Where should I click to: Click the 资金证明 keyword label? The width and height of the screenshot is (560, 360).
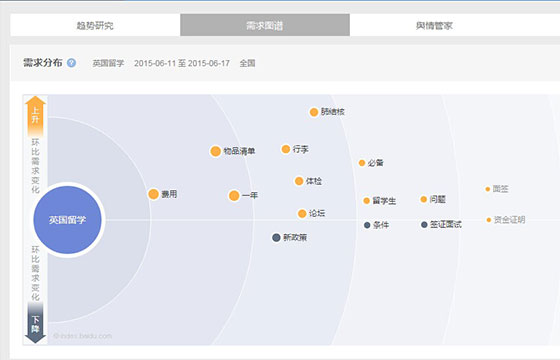(x=509, y=220)
